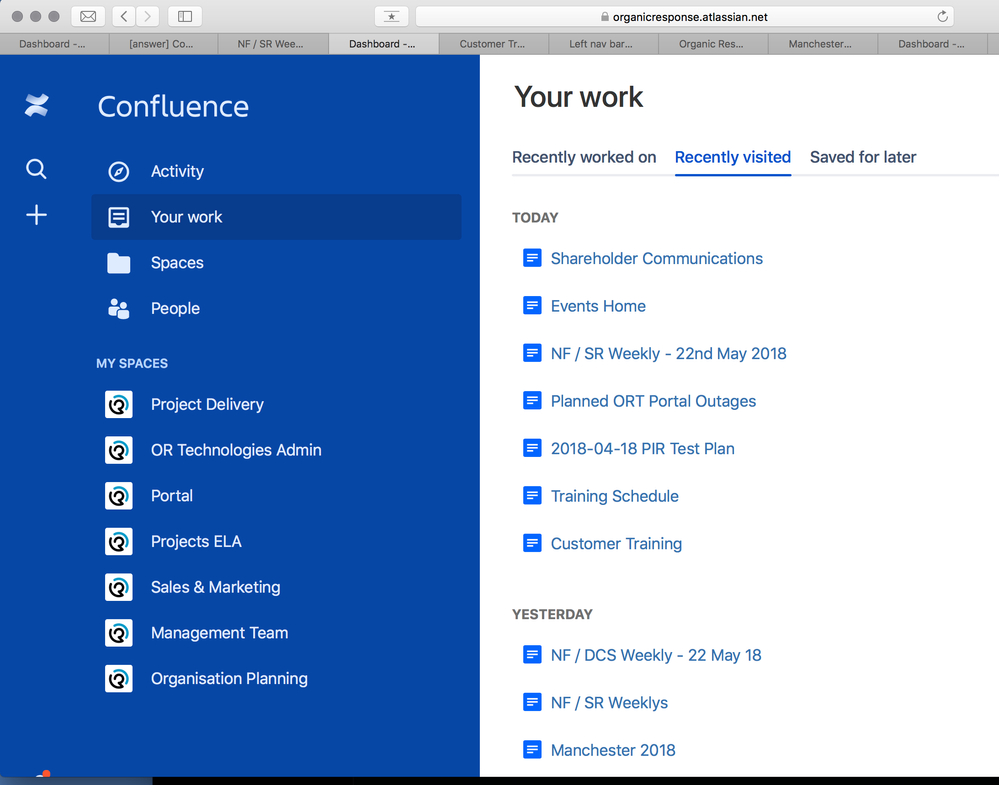This screenshot has width=999, height=785.
Task: Open the NF / SR Weekly - 22nd May 2018 page
Action: coord(668,353)
